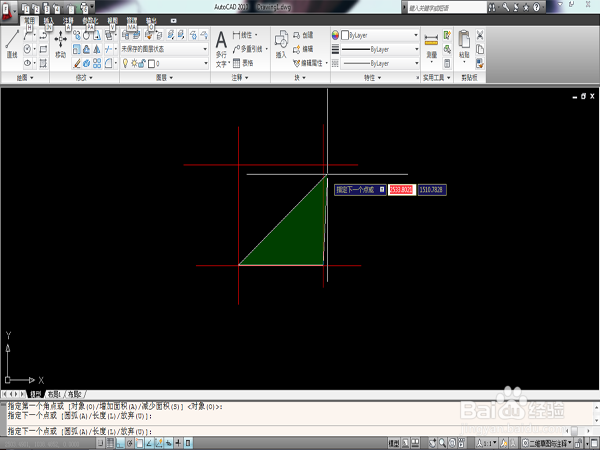
Task: Switch to the View (视图) ribbon tab
Action: pyautogui.click(x=112, y=21)
